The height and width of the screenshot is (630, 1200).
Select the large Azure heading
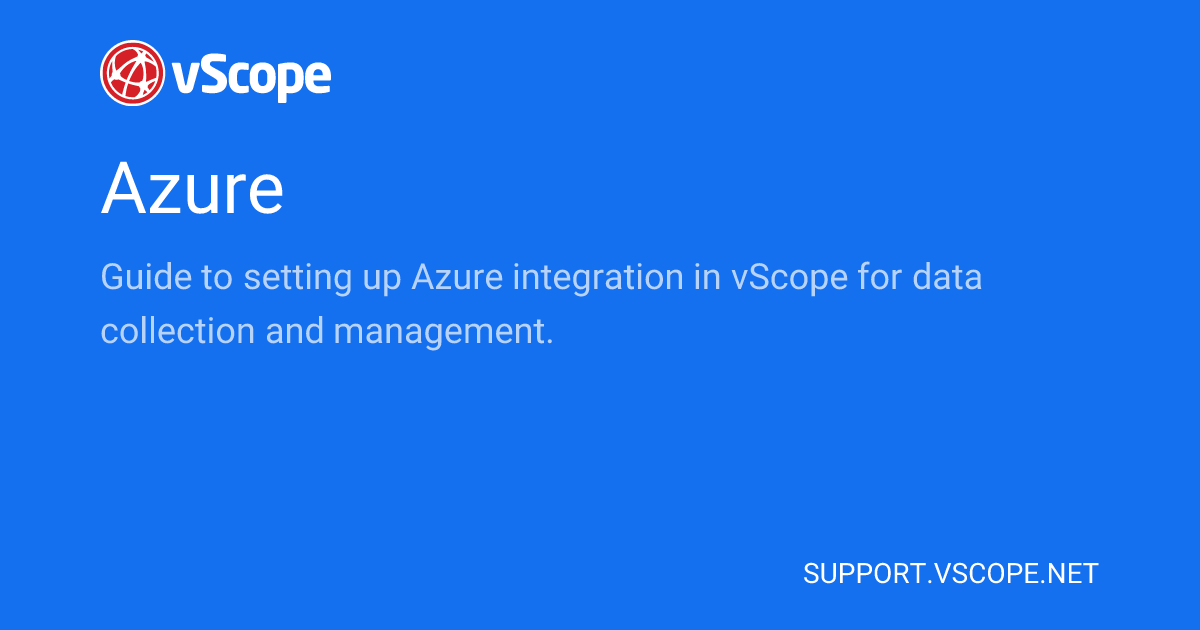point(192,189)
